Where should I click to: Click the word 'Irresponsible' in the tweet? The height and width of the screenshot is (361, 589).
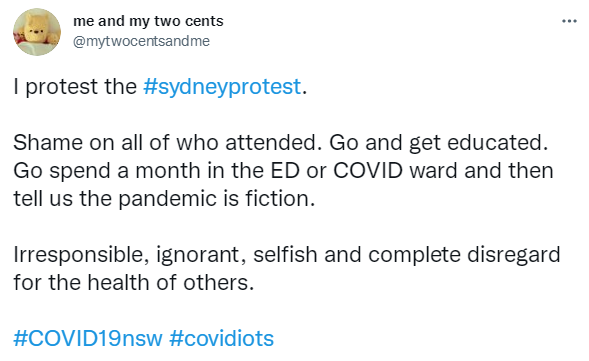click(78, 255)
